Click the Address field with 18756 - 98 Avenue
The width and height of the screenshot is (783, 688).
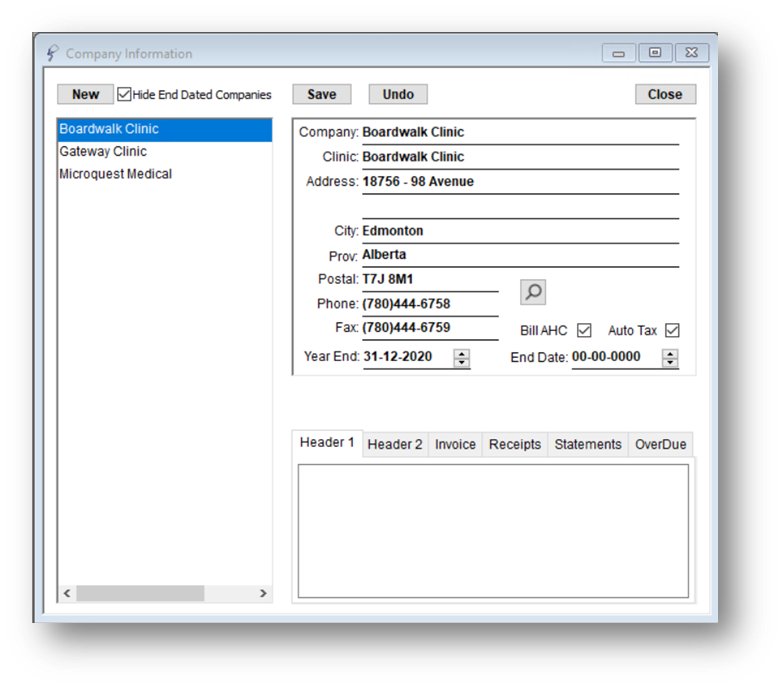pos(520,182)
